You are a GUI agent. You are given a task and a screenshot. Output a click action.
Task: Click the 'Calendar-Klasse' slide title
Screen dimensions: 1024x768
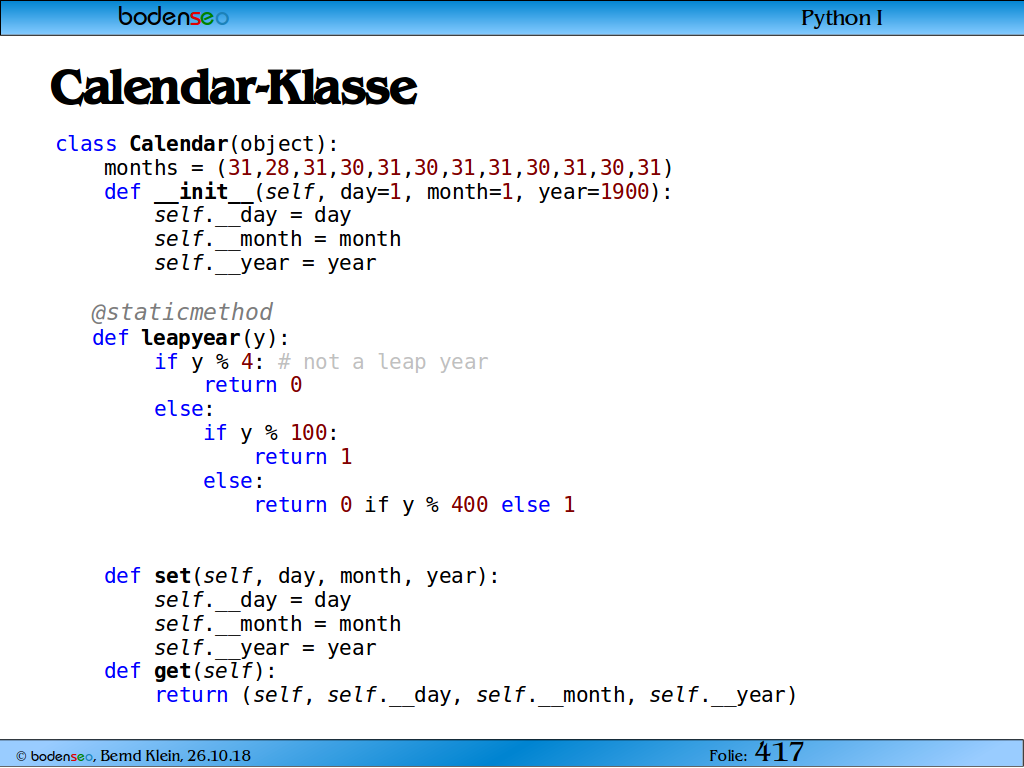(x=234, y=88)
